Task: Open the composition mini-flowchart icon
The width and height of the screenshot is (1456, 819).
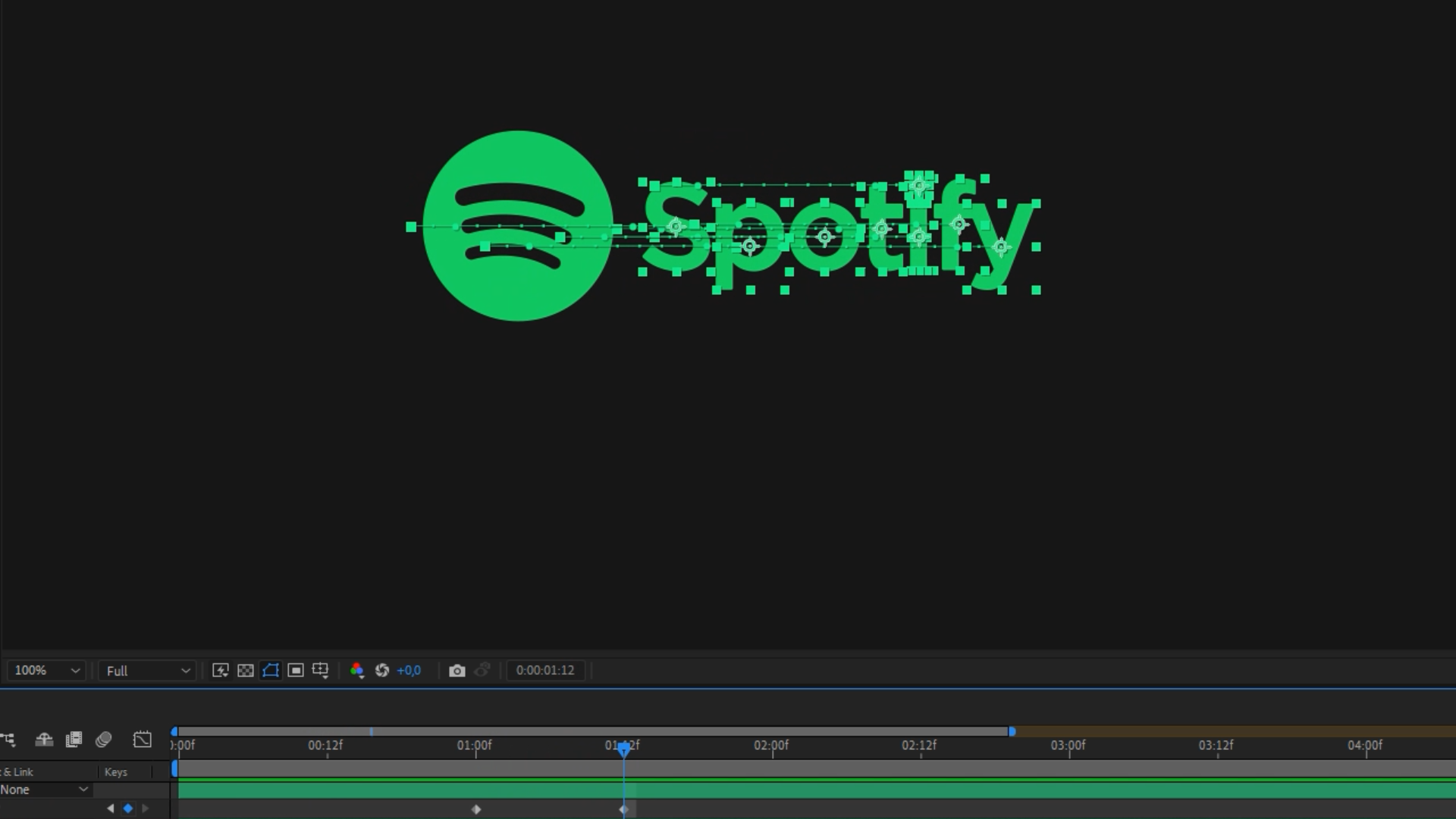Action: click(x=8, y=739)
